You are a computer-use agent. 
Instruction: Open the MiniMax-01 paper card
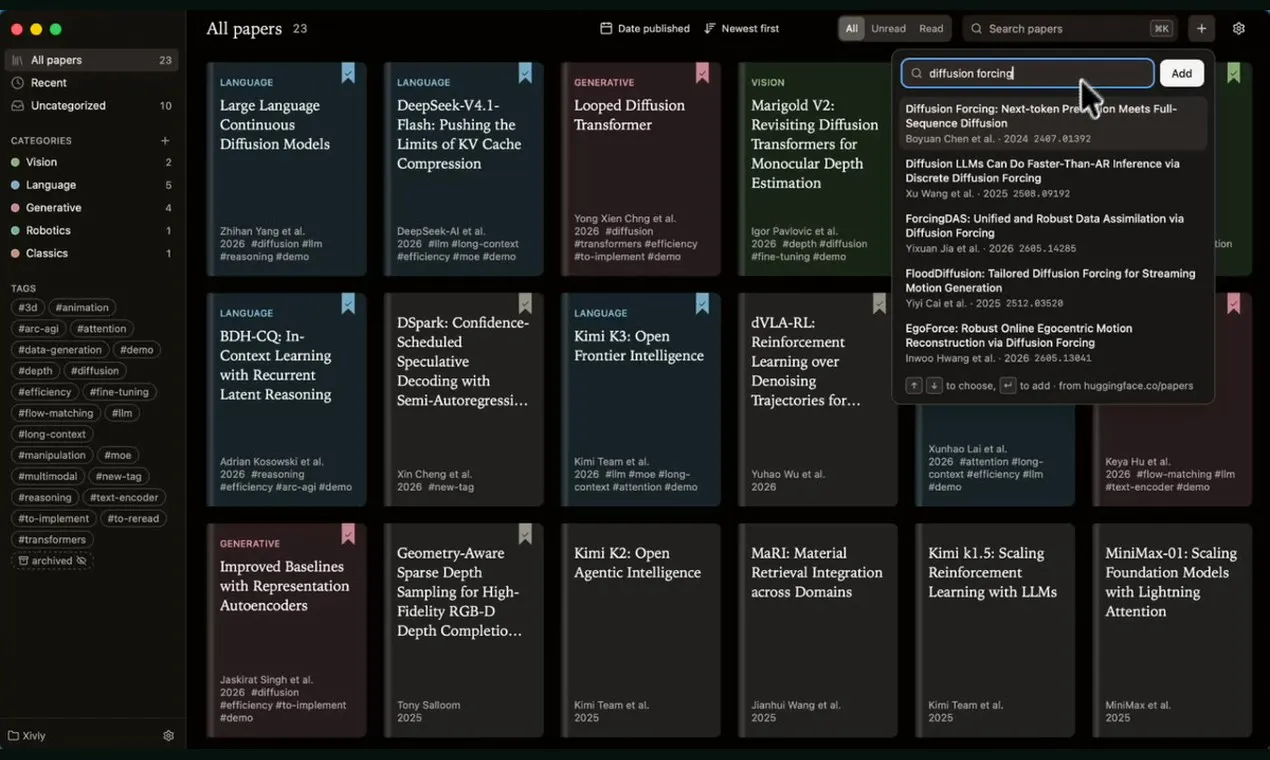pyautogui.click(x=1172, y=631)
